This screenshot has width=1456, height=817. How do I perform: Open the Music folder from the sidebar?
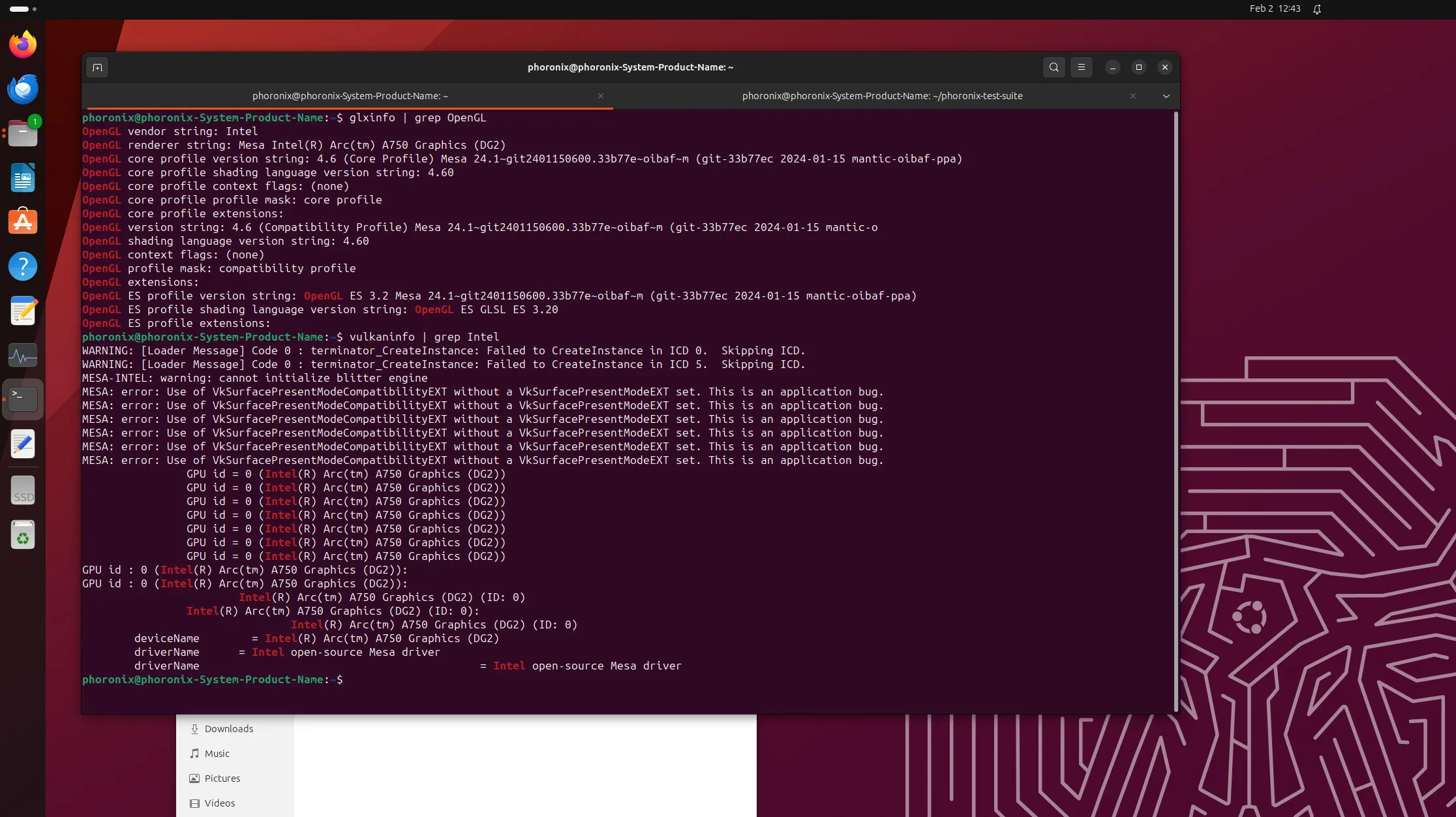pyautogui.click(x=217, y=753)
